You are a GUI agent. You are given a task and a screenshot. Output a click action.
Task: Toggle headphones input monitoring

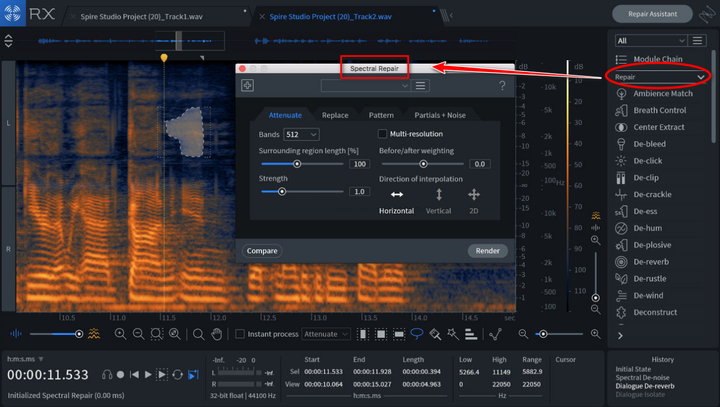click(107, 375)
